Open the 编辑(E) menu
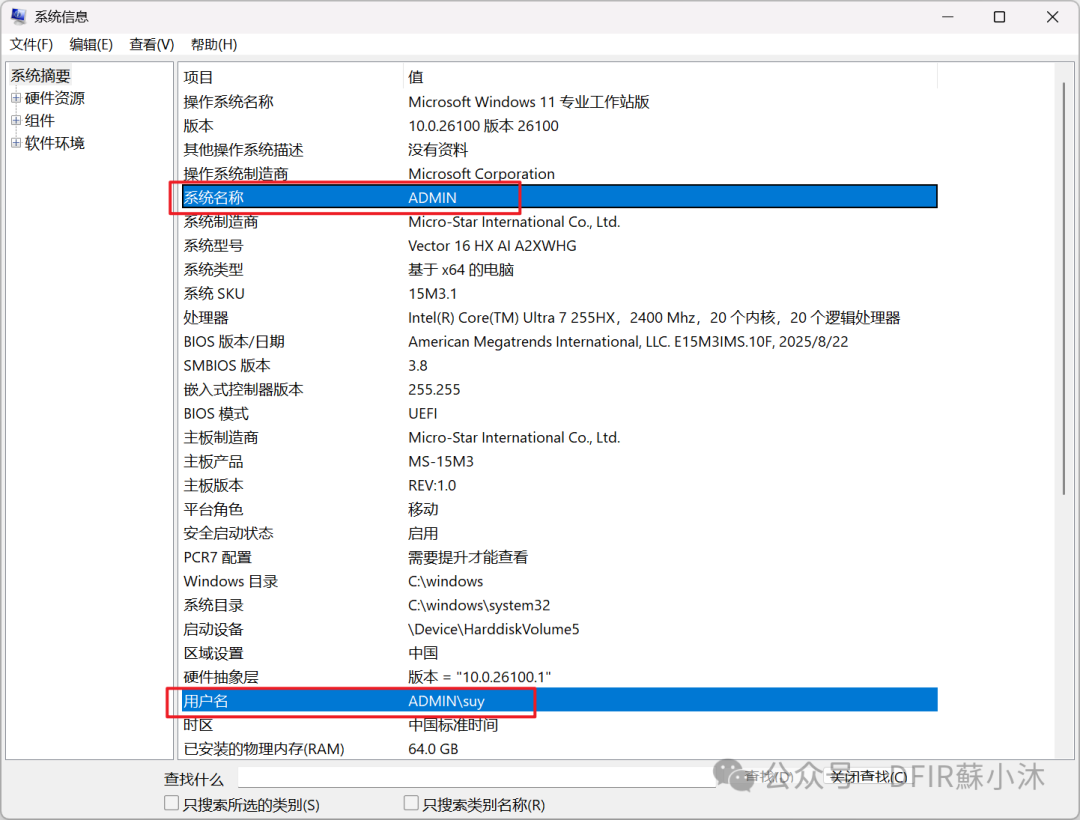This screenshot has height=820, width=1080. (91, 44)
